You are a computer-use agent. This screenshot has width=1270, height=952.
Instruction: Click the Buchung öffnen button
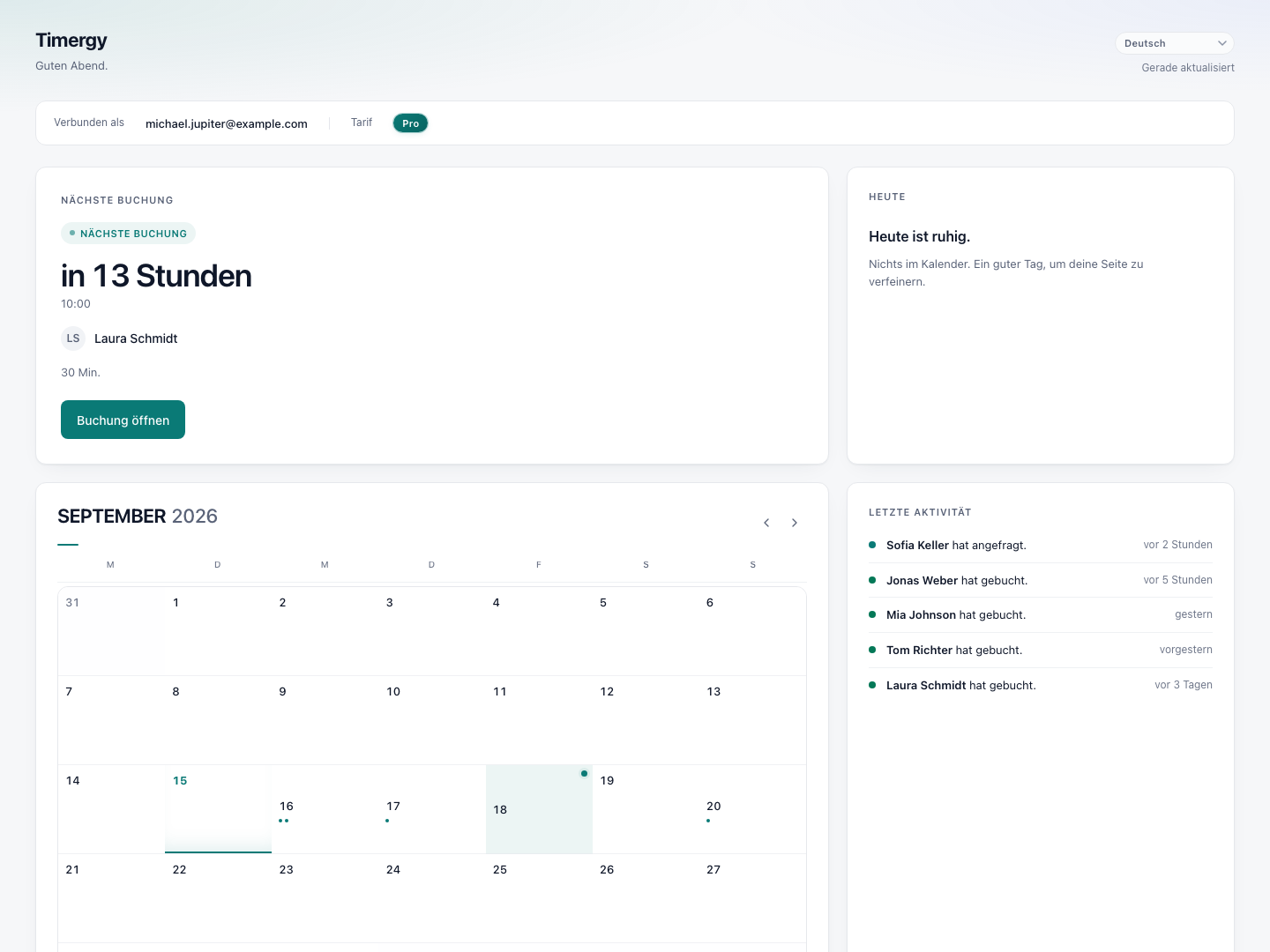pos(123,420)
